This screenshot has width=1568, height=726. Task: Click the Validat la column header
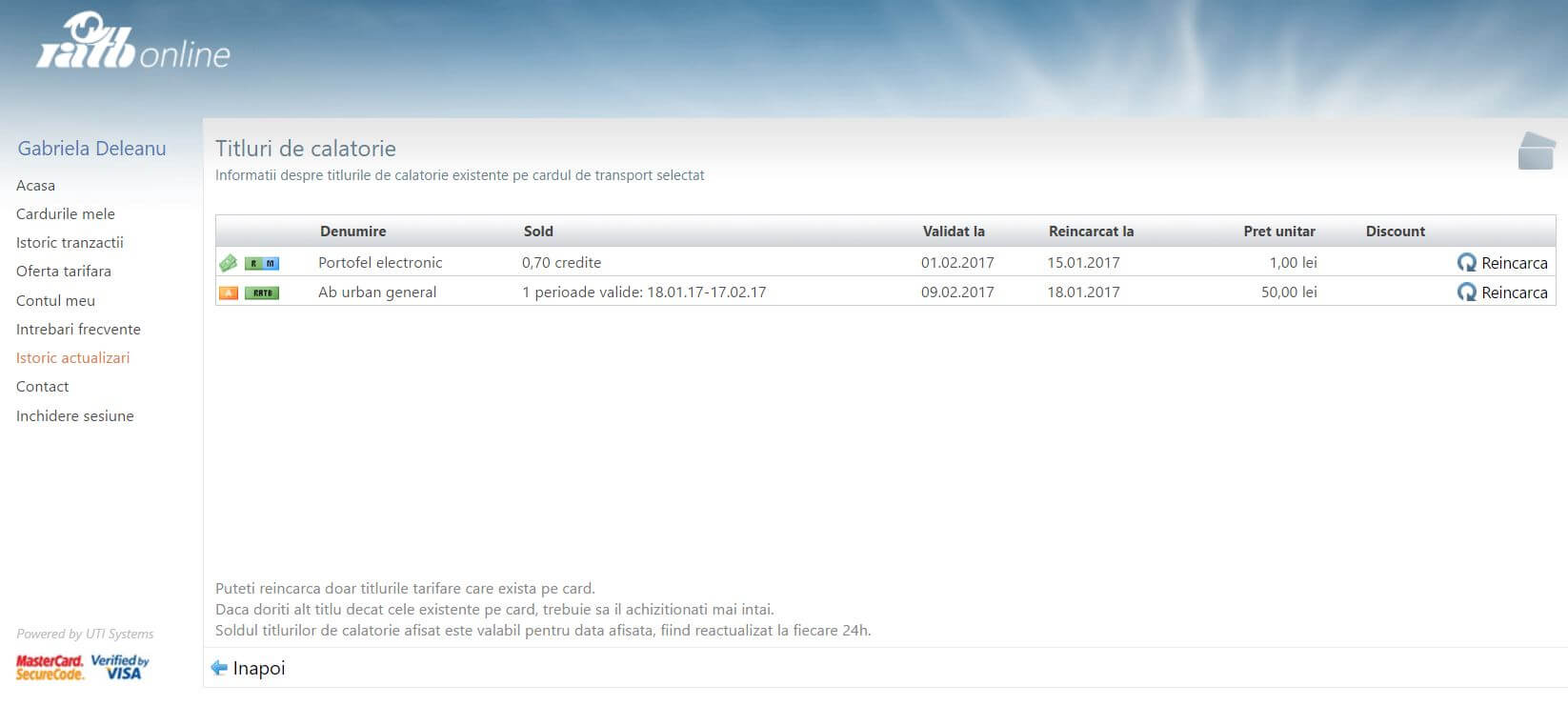(954, 232)
